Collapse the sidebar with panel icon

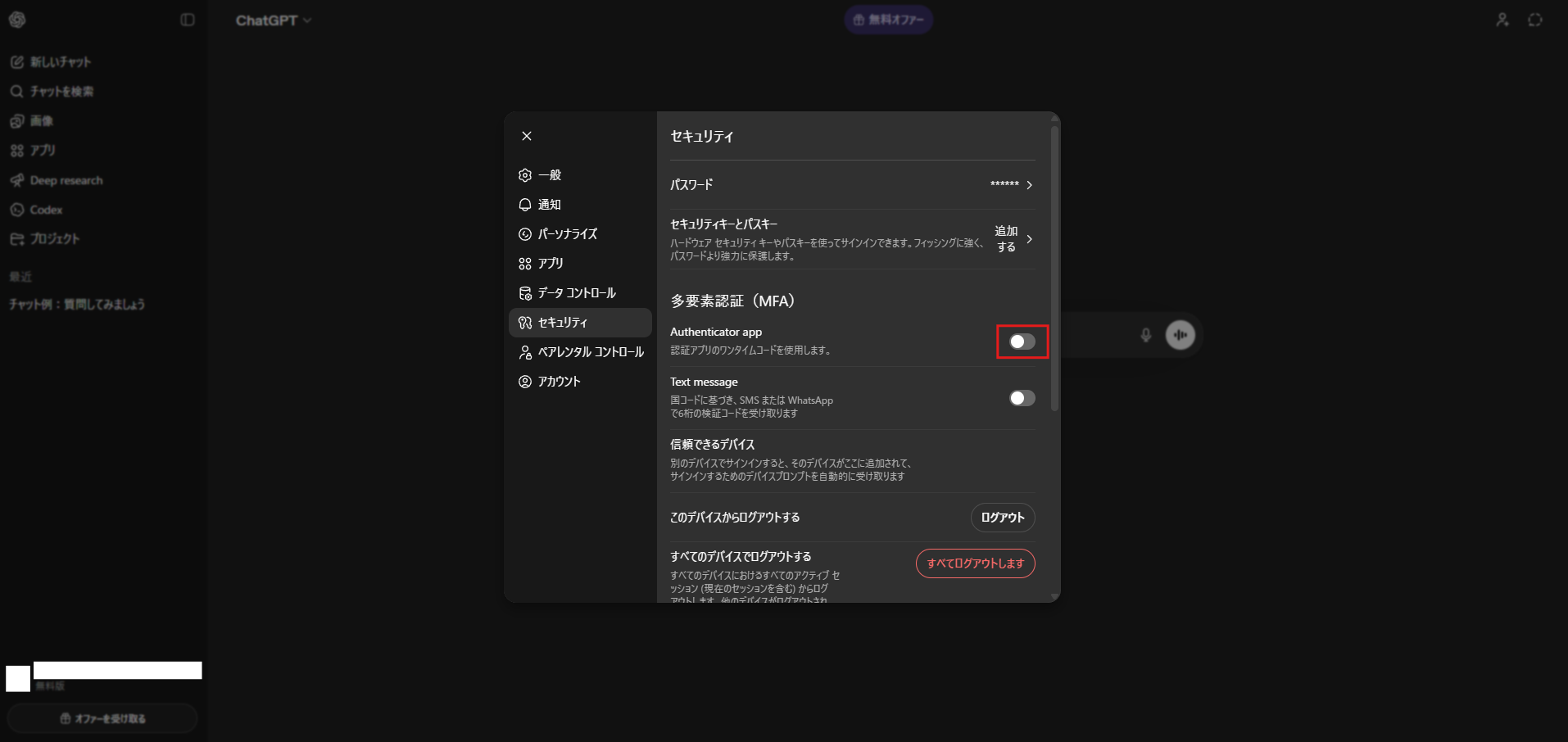point(188,20)
